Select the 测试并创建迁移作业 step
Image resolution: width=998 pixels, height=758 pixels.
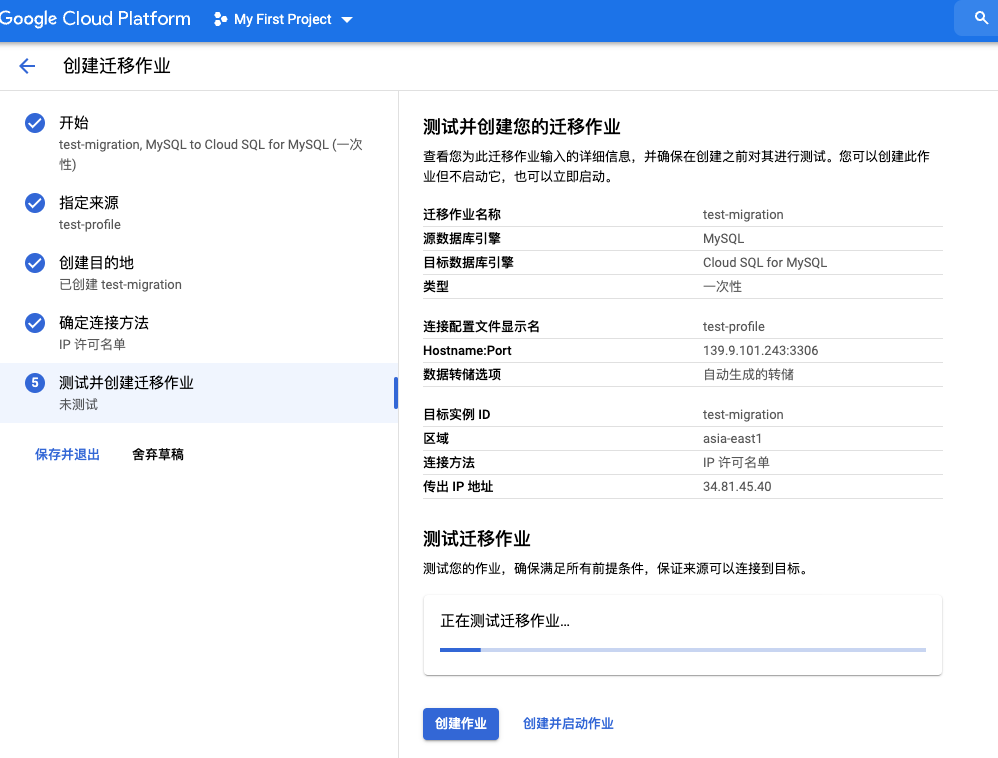click(126, 383)
